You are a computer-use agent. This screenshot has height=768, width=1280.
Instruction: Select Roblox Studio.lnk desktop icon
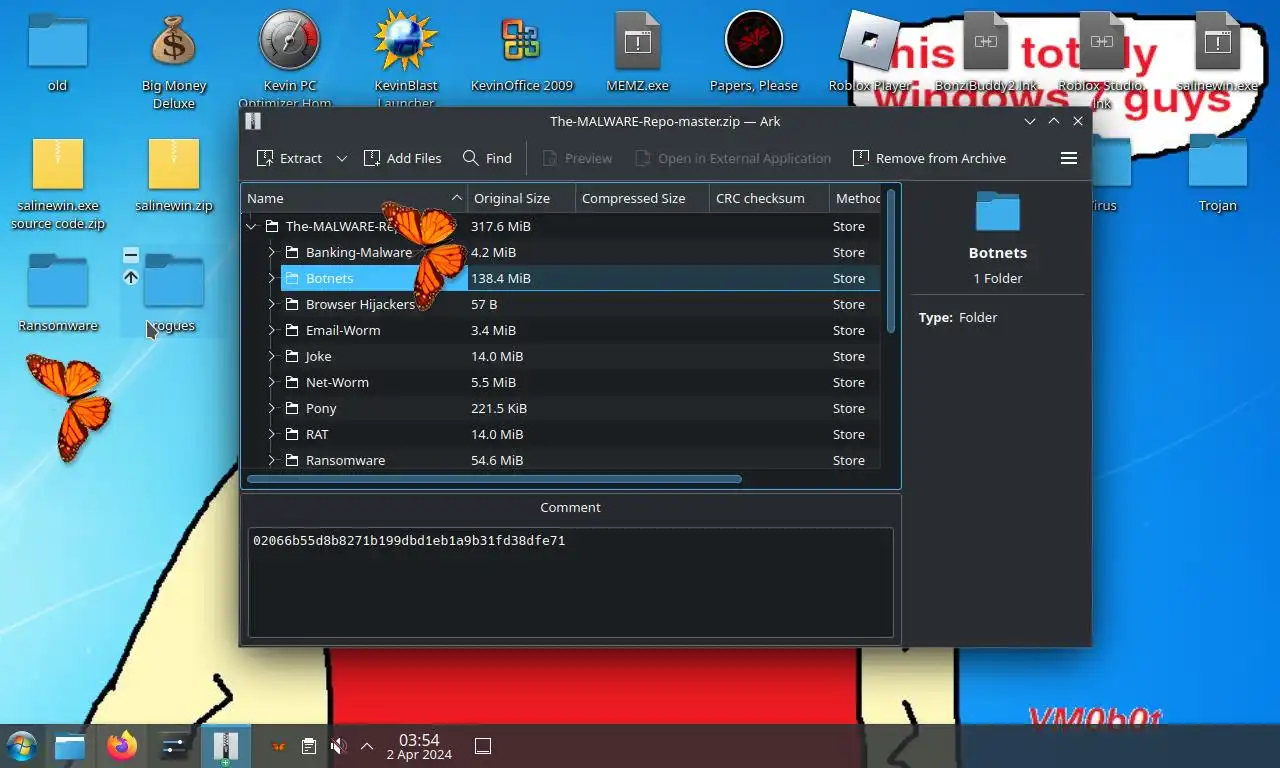tap(1101, 60)
